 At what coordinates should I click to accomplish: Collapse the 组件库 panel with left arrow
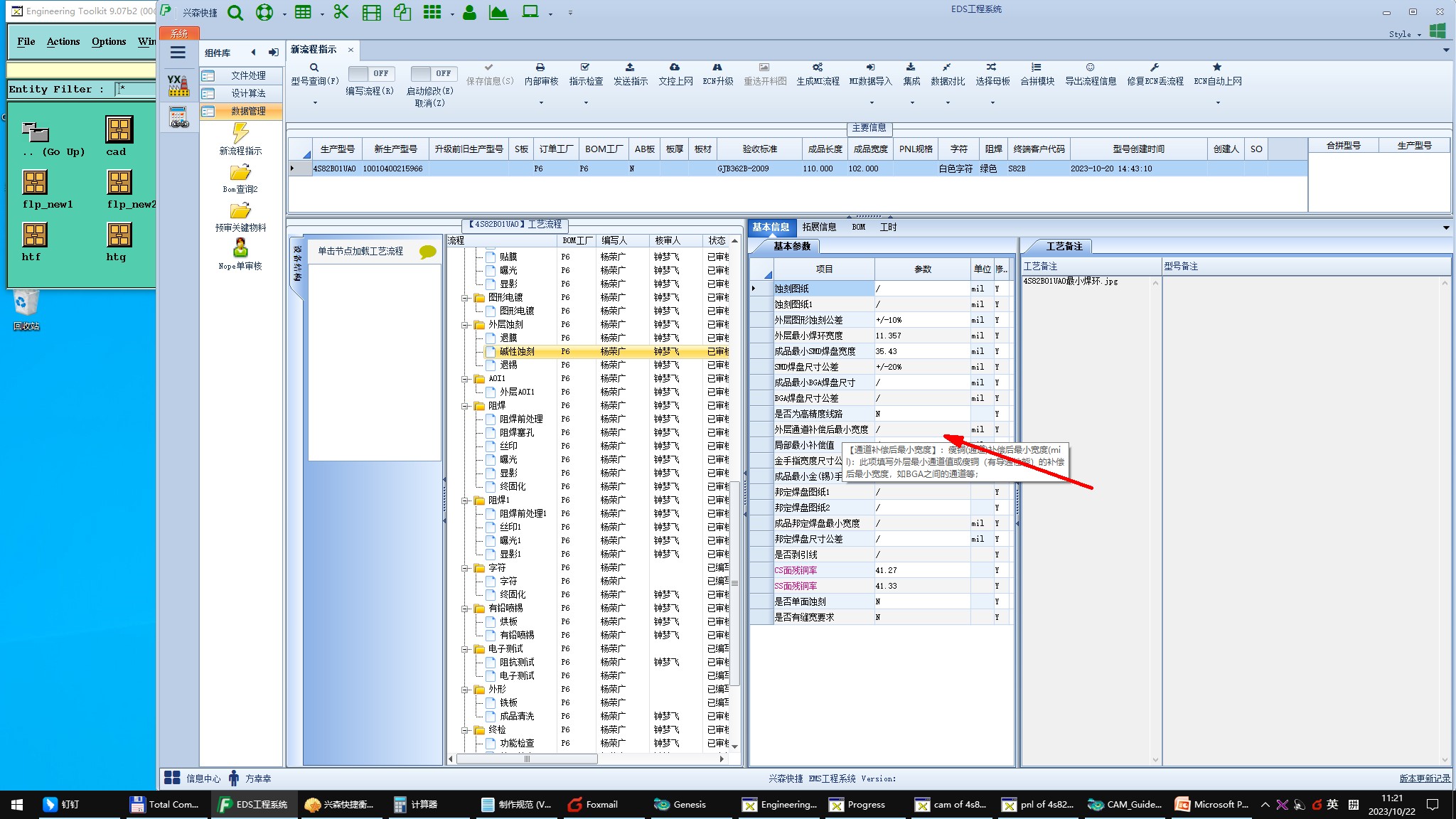tap(253, 52)
